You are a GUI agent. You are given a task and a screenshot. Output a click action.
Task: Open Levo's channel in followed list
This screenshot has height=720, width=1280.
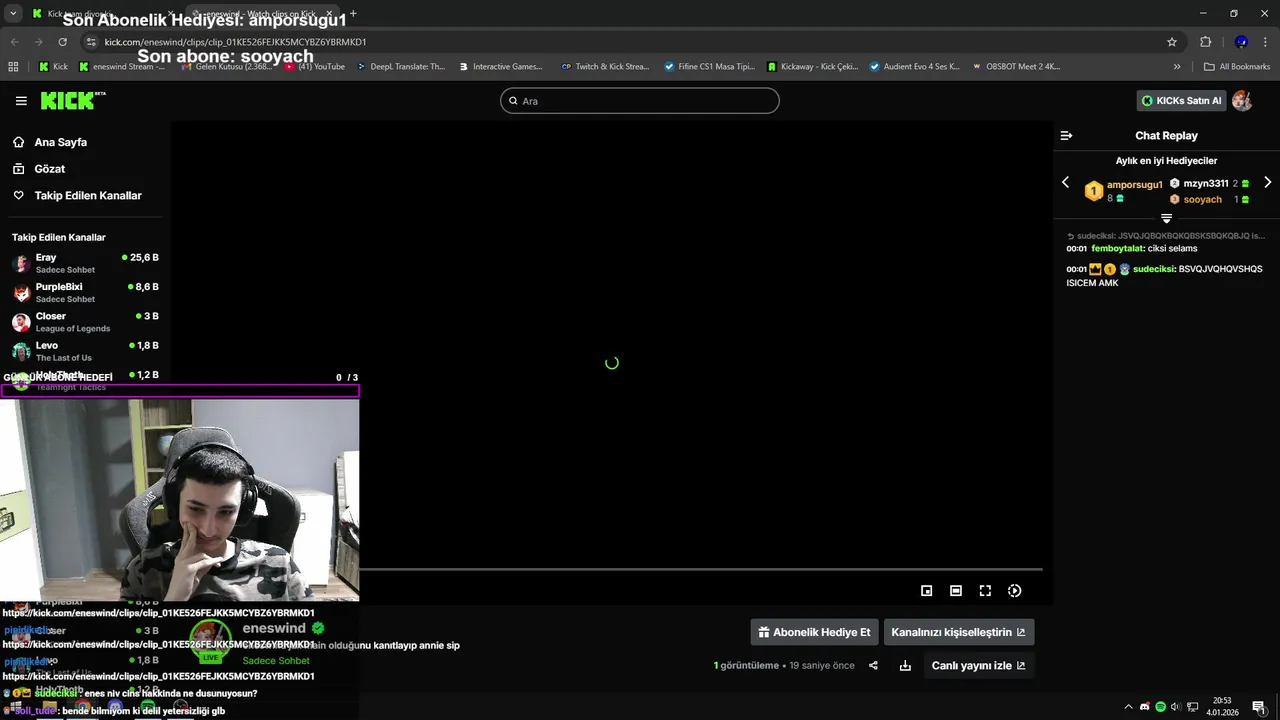85,351
